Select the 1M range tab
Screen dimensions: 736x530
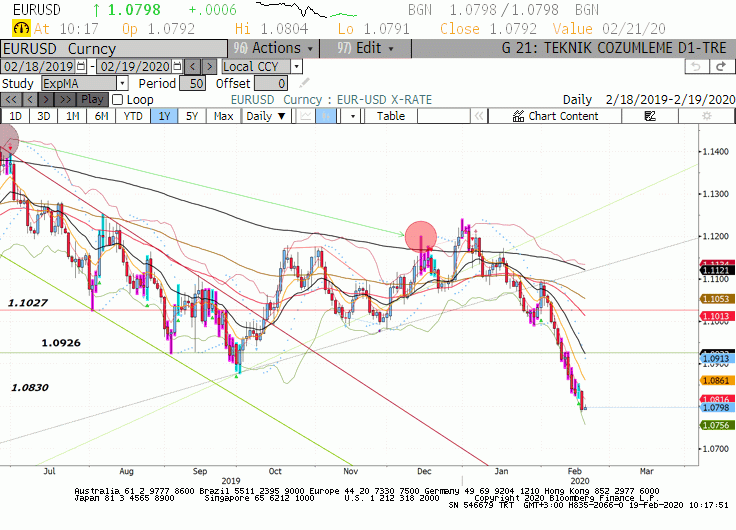tap(72, 116)
